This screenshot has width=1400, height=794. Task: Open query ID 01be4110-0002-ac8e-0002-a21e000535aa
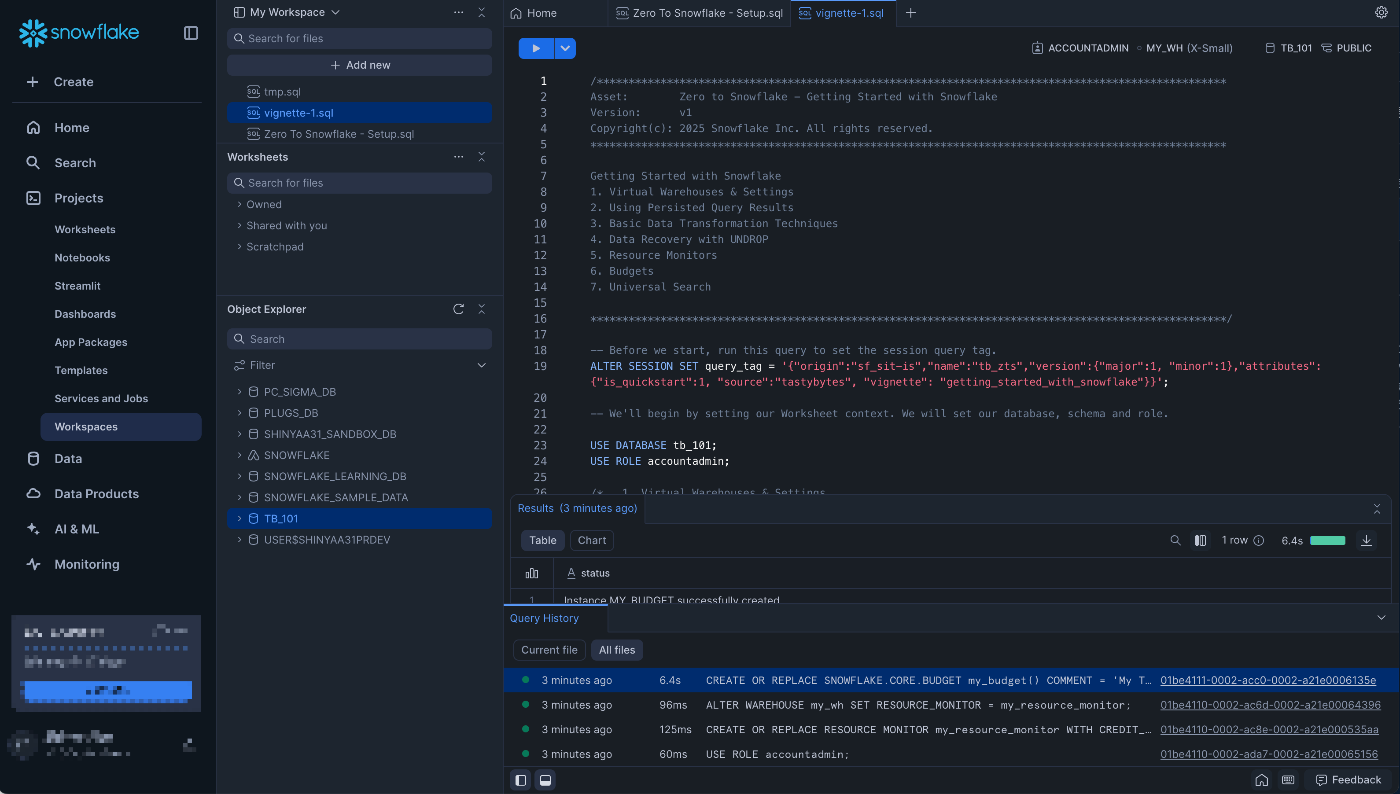click(1269, 730)
